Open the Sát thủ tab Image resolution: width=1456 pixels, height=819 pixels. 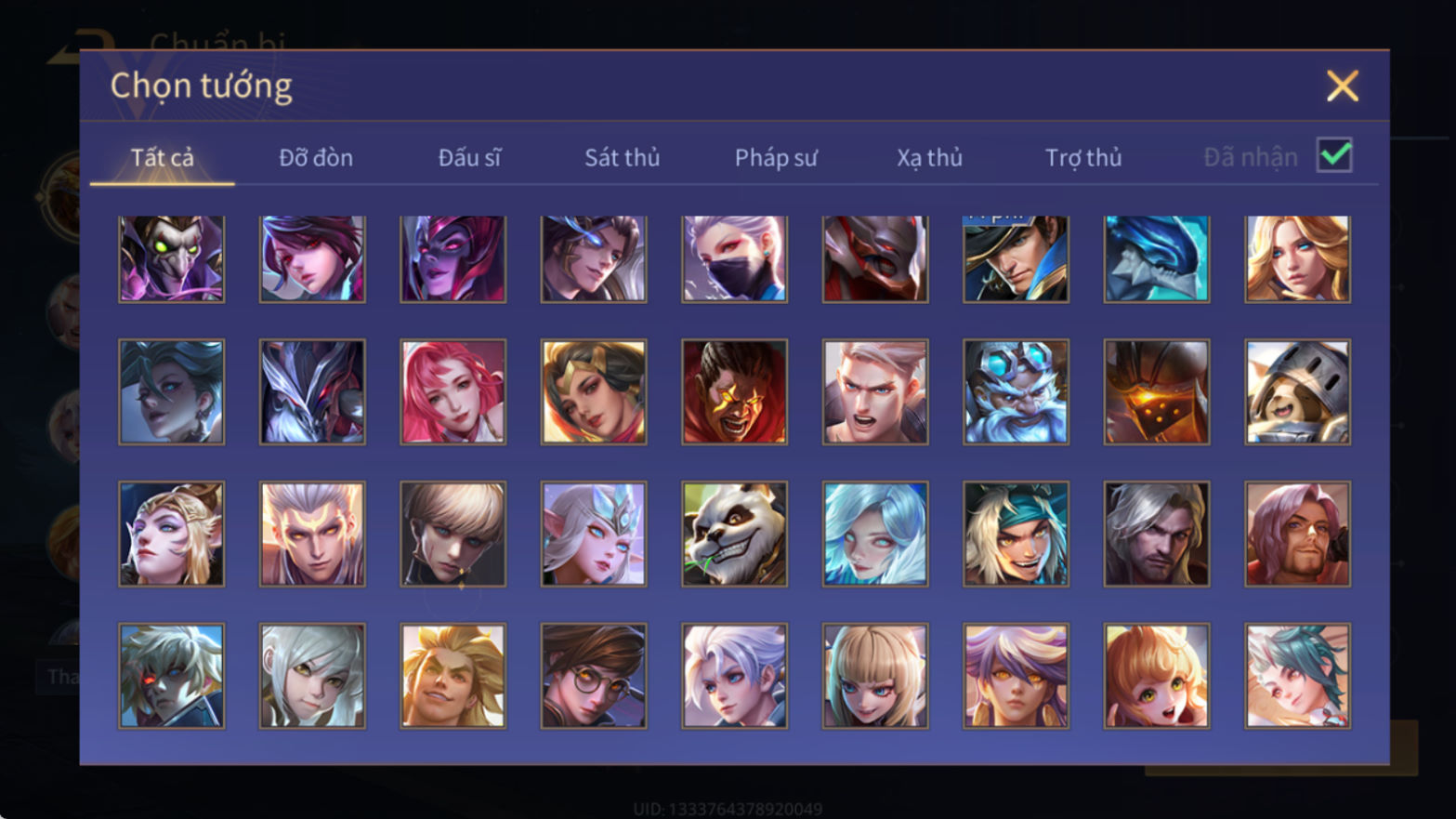622,157
